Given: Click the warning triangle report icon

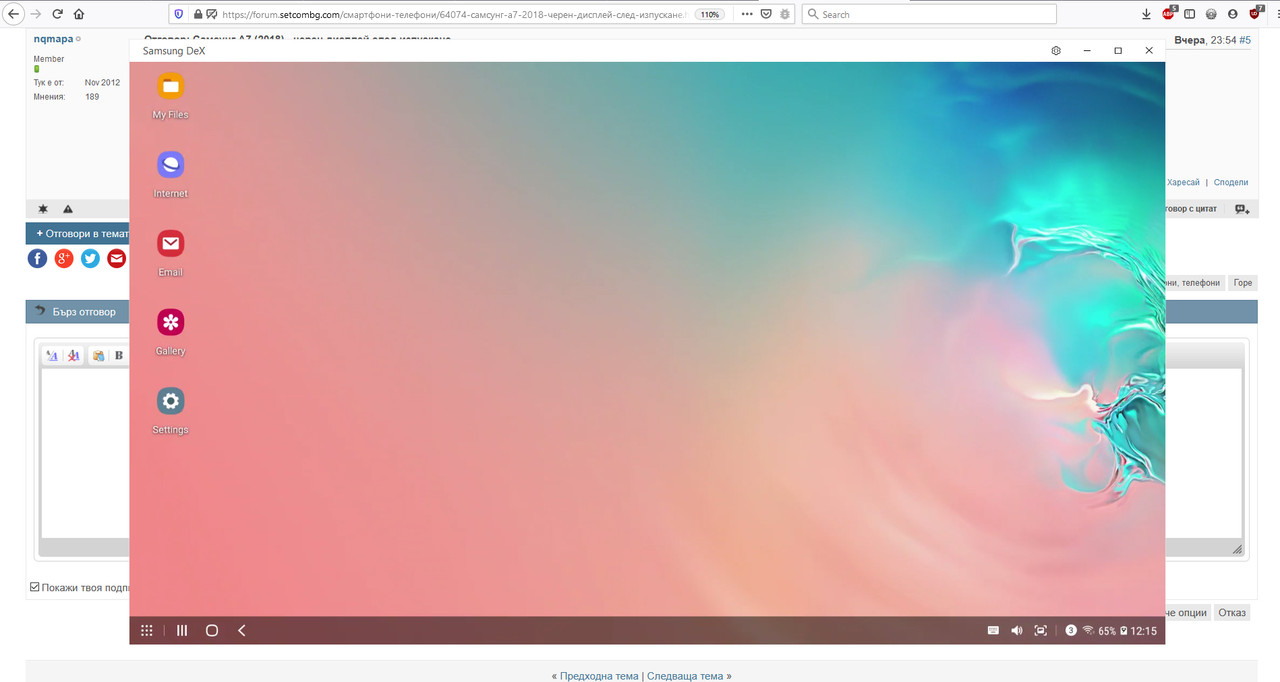Looking at the screenshot, I should pyautogui.click(x=68, y=209).
